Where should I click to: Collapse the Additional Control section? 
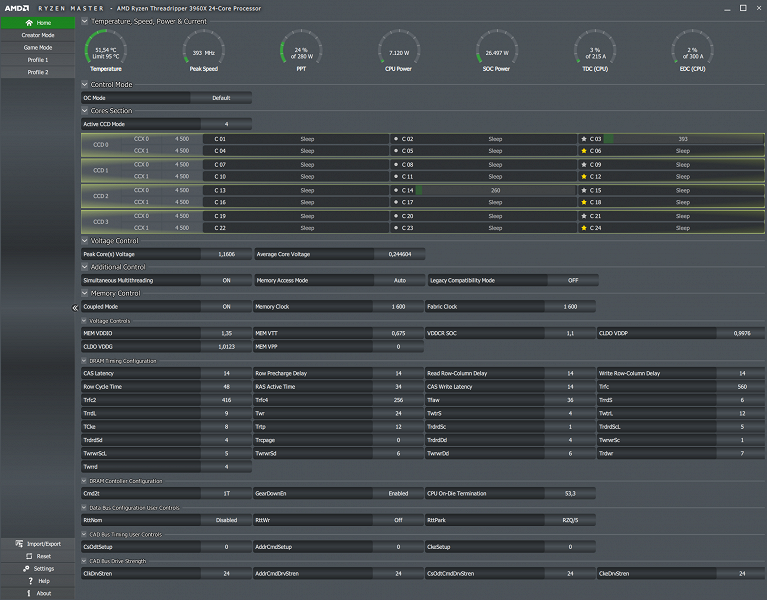(x=85, y=267)
